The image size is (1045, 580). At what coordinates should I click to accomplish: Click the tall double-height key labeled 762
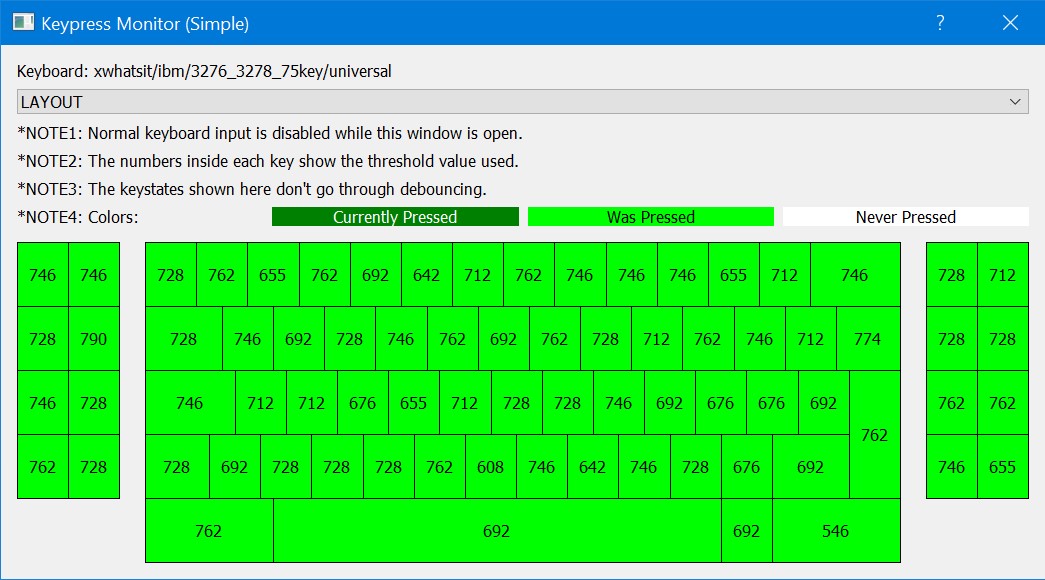pyautogui.click(x=875, y=435)
